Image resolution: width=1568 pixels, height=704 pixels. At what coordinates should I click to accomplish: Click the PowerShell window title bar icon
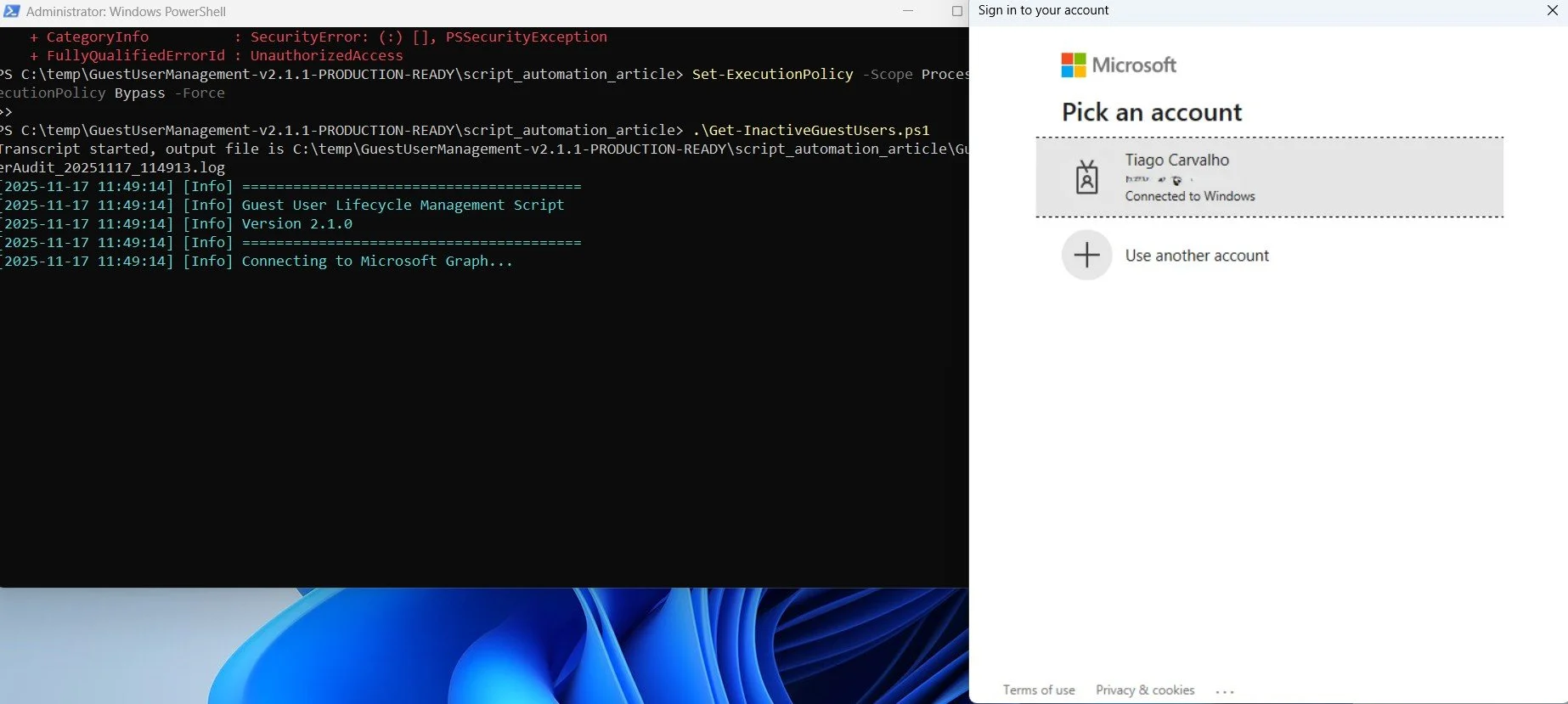click(12, 11)
